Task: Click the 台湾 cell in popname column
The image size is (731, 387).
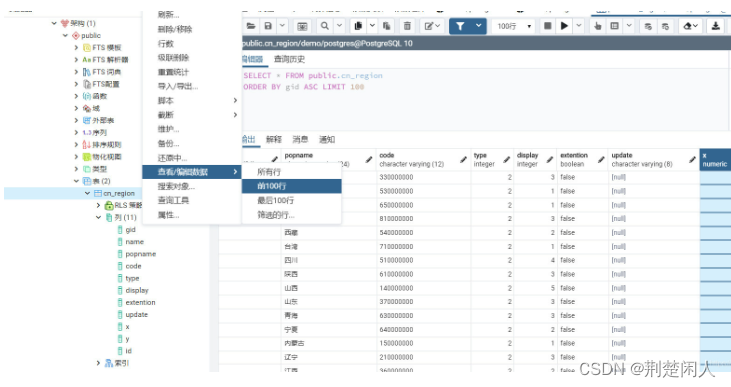Action: (x=329, y=246)
